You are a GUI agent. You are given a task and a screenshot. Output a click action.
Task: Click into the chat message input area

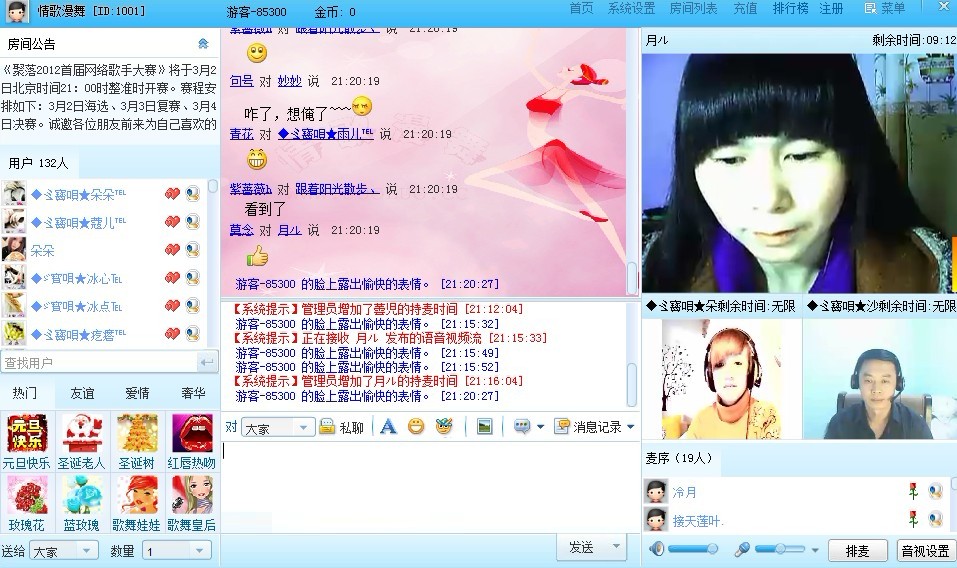[430, 486]
